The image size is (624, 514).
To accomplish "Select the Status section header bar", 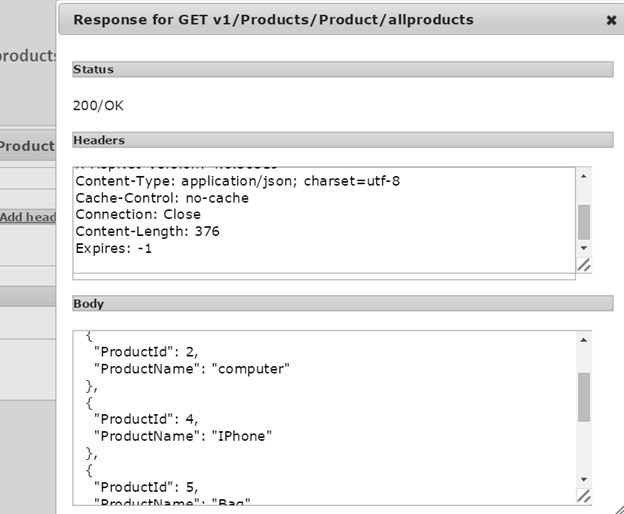I will coord(342,70).
